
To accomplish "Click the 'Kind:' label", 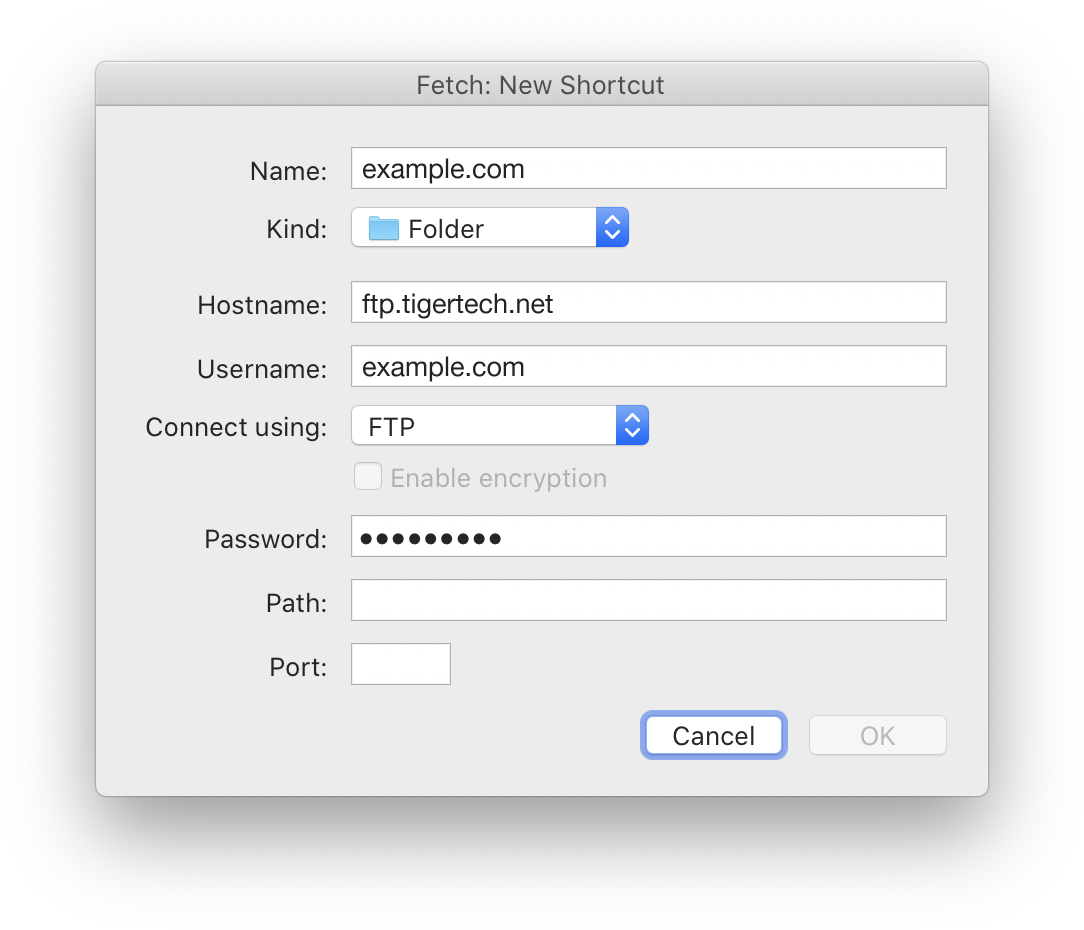I will click(x=296, y=229).
